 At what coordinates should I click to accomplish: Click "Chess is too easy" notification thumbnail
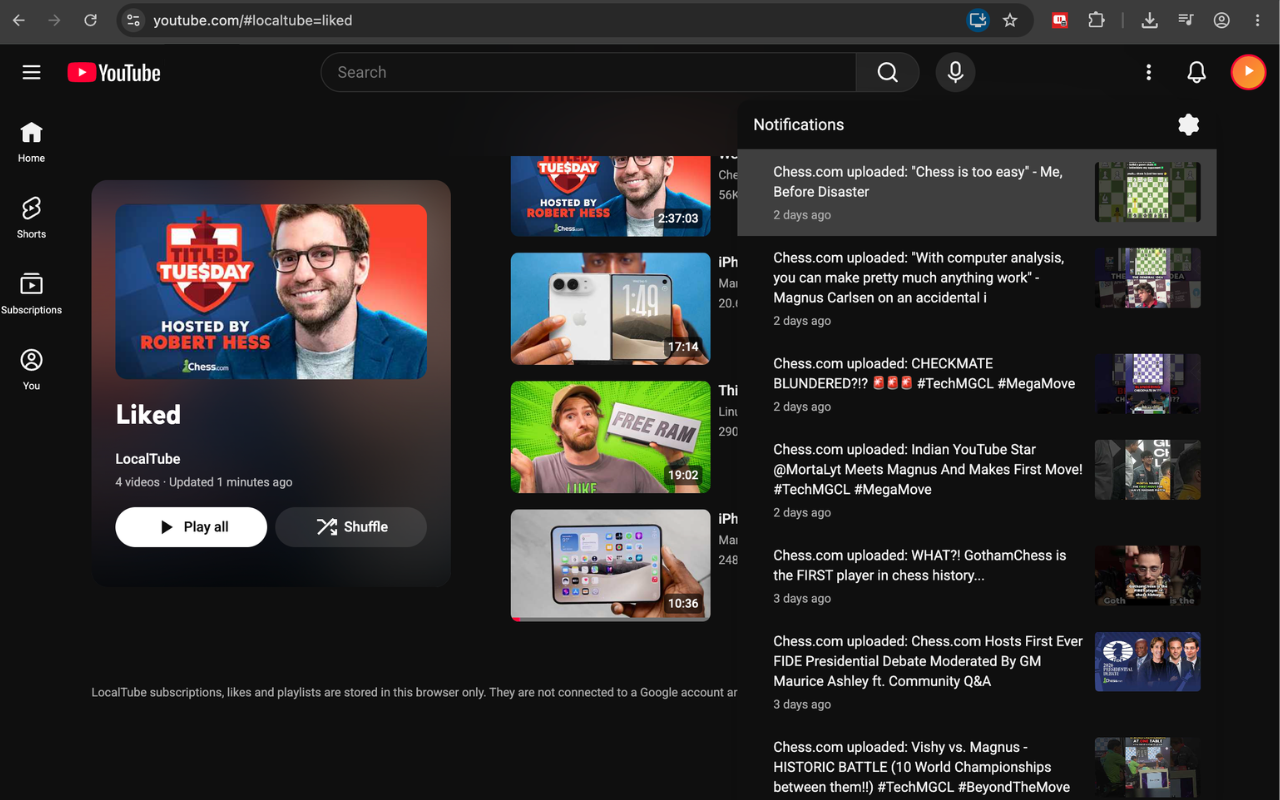(1148, 192)
